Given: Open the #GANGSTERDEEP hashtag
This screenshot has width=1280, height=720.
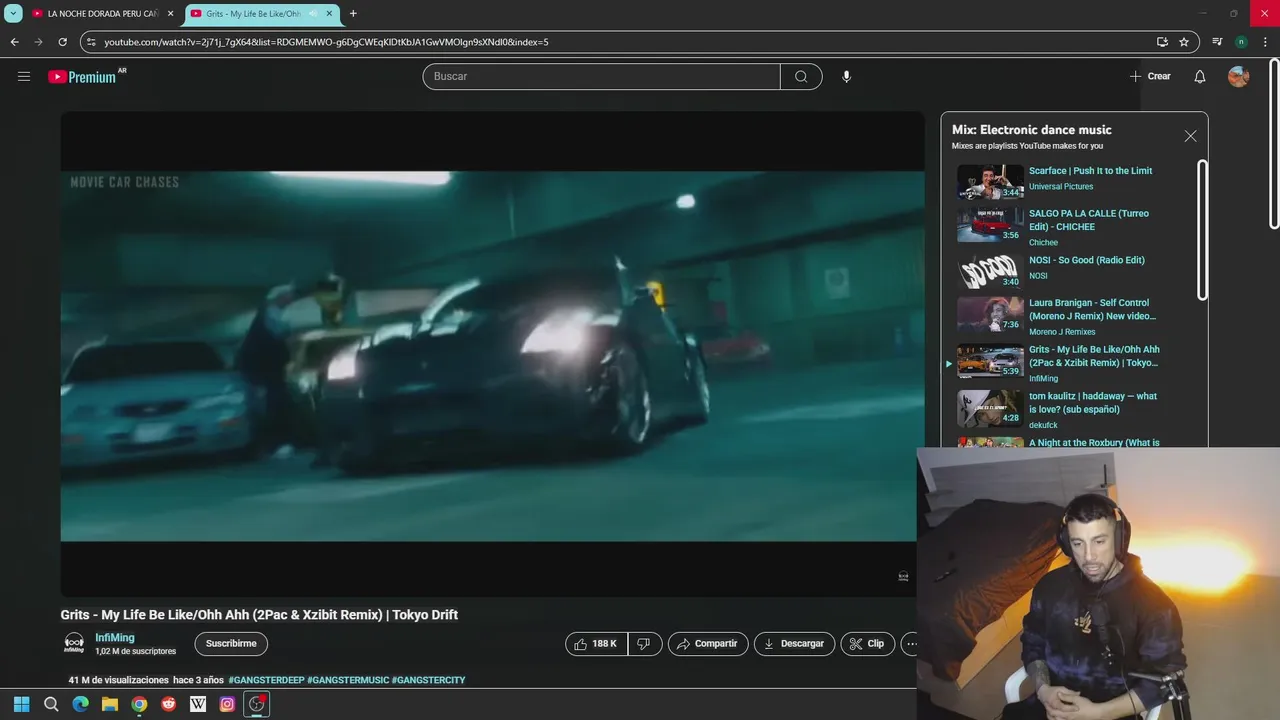Looking at the screenshot, I should click(266, 680).
